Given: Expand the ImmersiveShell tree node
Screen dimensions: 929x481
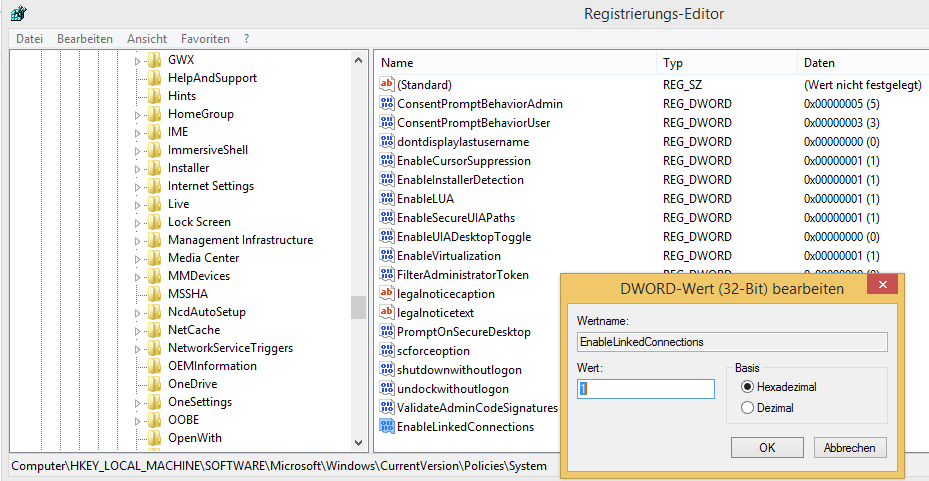Looking at the screenshot, I should tap(137, 150).
